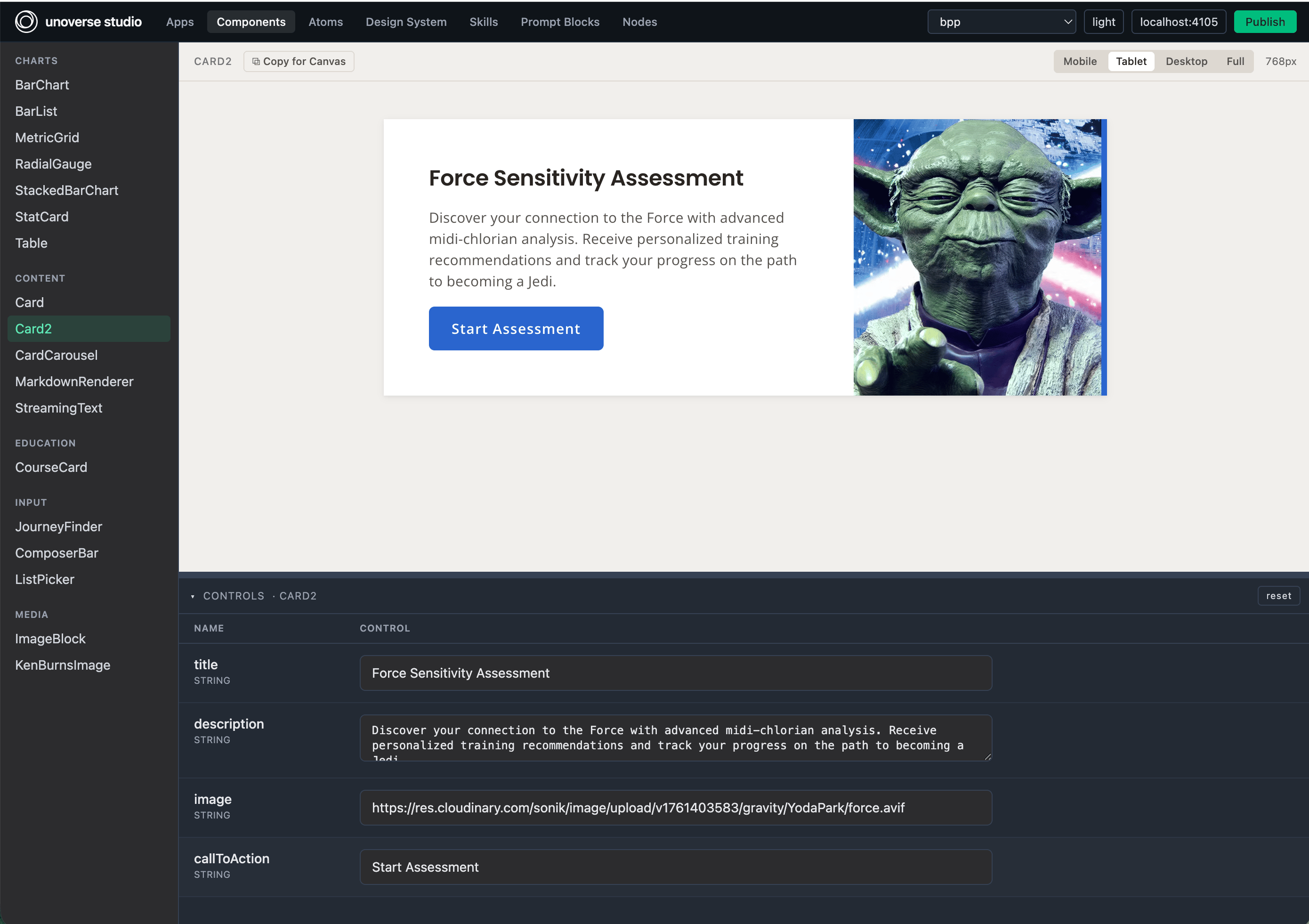Switch preview to Desktop width
The image size is (1309, 924).
pos(1187,62)
